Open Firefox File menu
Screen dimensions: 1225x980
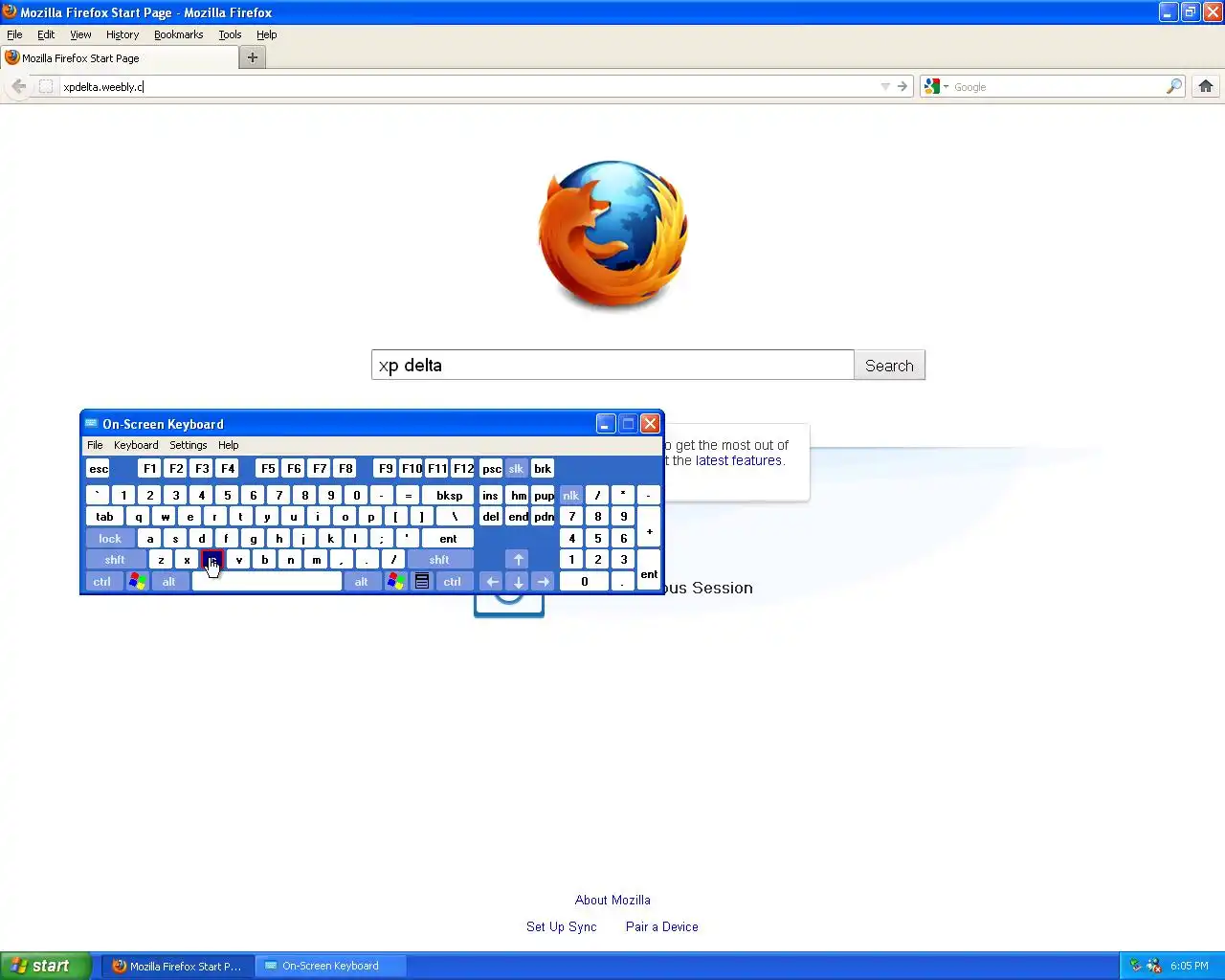(x=14, y=34)
